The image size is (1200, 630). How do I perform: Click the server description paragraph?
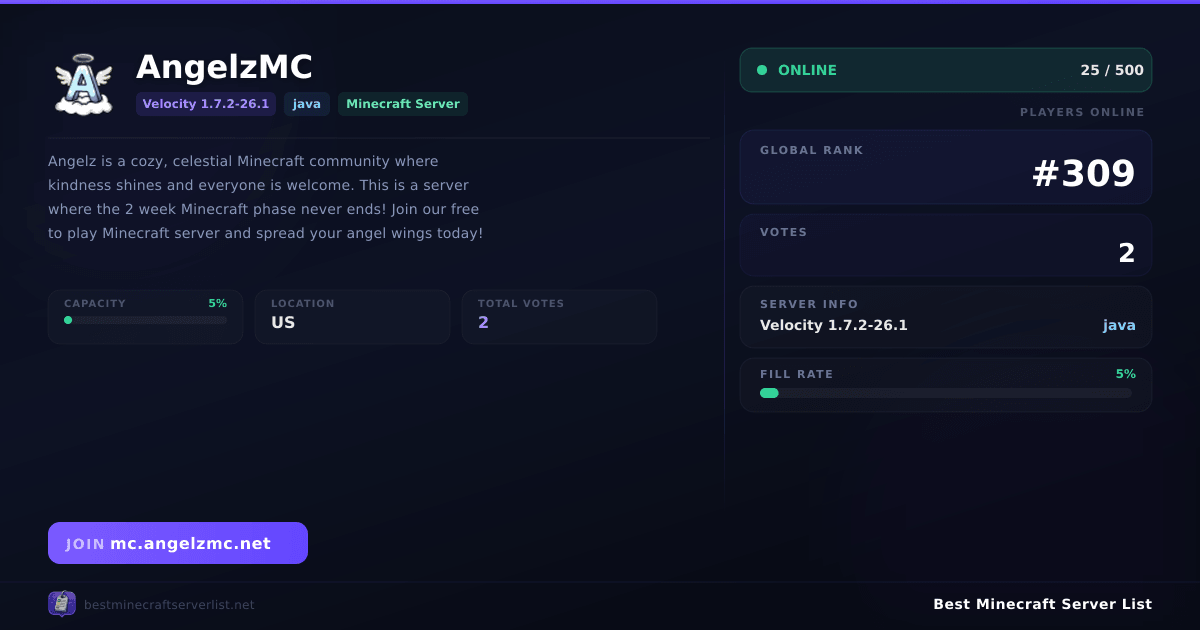pyautogui.click(x=266, y=197)
